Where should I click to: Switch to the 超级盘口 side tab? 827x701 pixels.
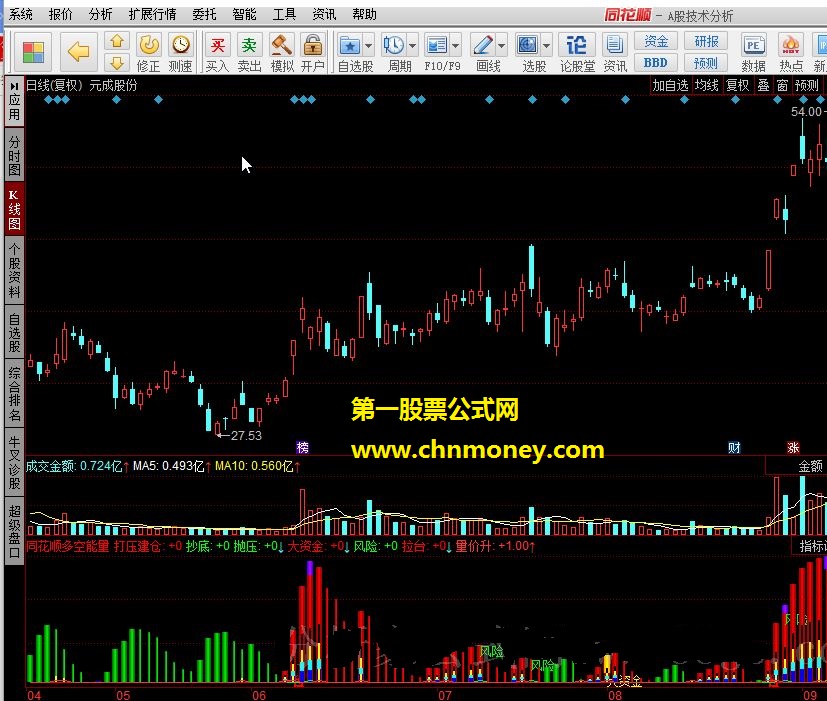14,531
